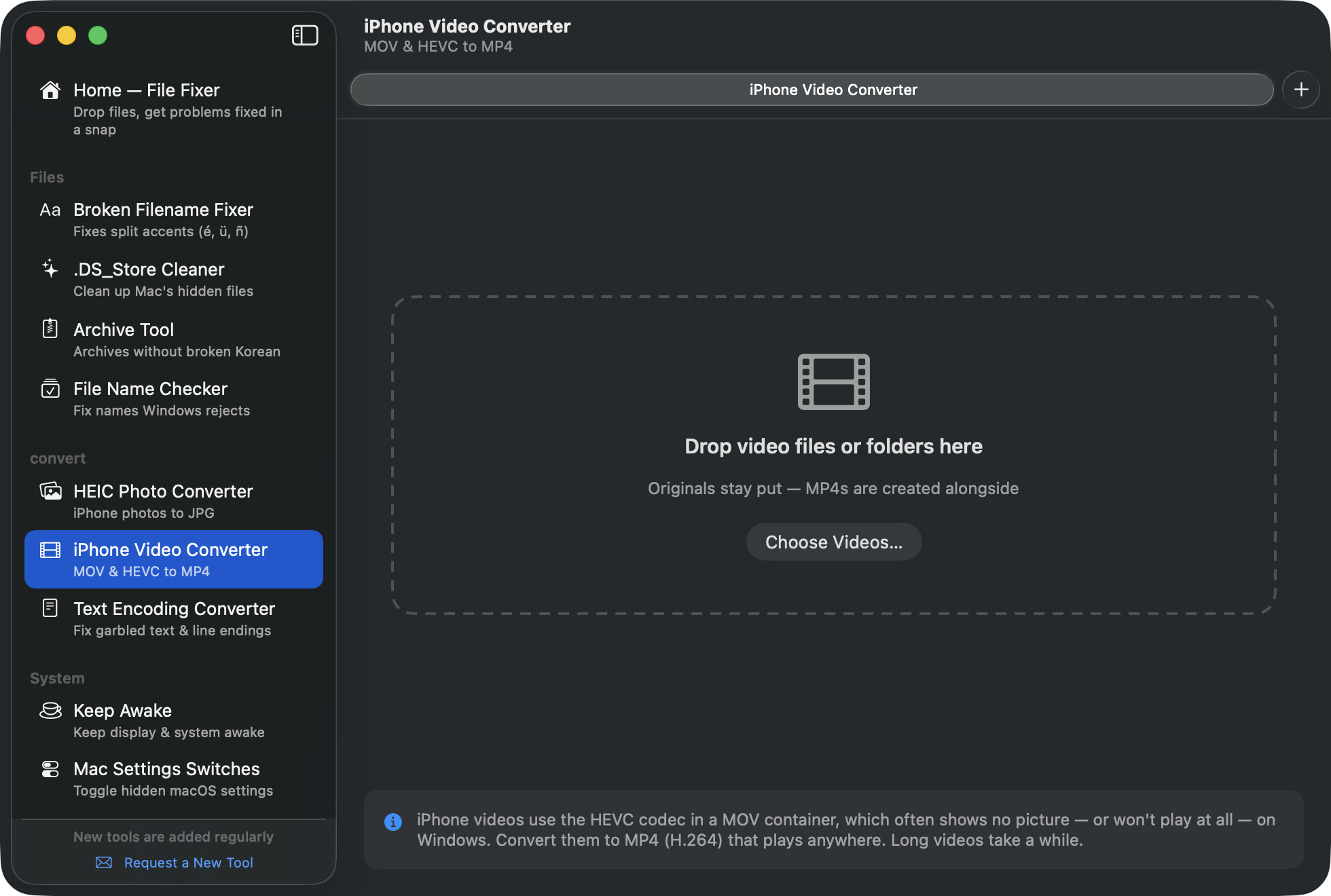Screen dimensions: 1331x896
Task: Click 'New tools are added regularly' text
Action: pos(174,837)
